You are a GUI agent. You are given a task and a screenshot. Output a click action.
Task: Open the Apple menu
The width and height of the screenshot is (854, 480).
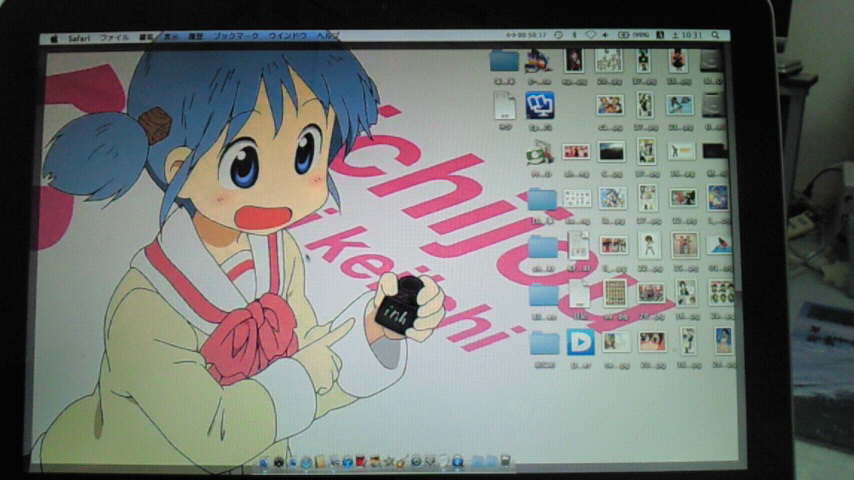(x=54, y=38)
